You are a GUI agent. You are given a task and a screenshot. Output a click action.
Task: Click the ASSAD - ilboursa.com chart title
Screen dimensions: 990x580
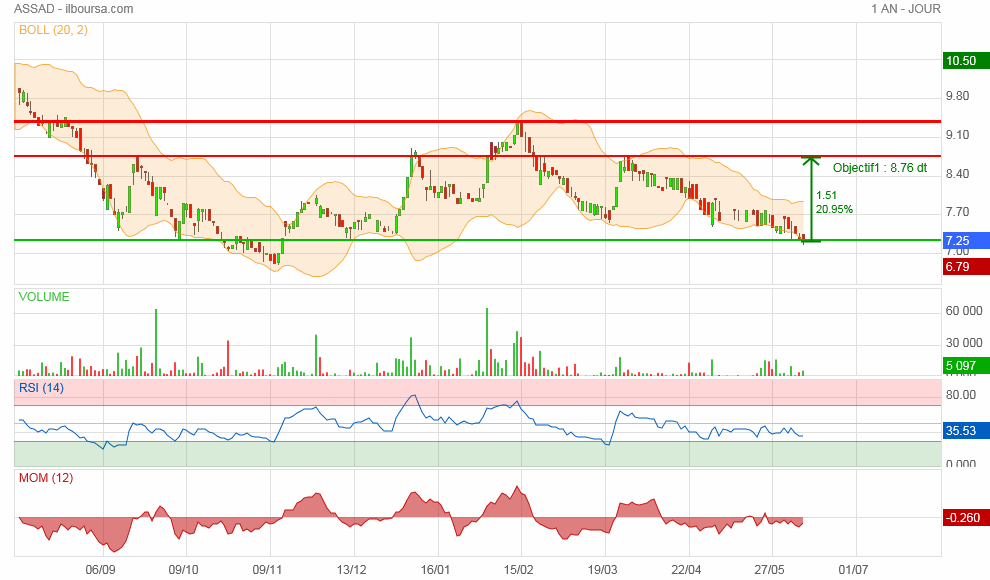(x=73, y=9)
